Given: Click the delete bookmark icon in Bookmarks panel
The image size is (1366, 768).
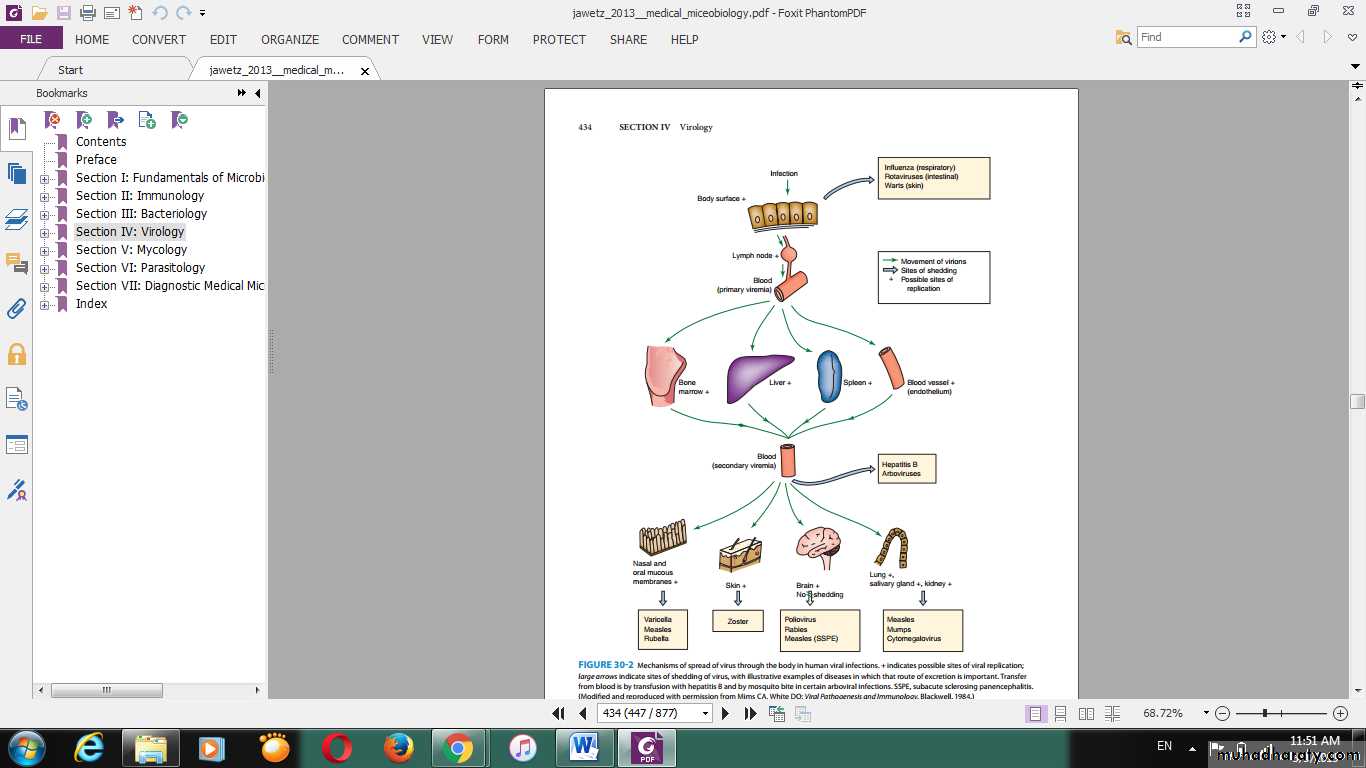Looking at the screenshot, I should click(x=53, y=120).
